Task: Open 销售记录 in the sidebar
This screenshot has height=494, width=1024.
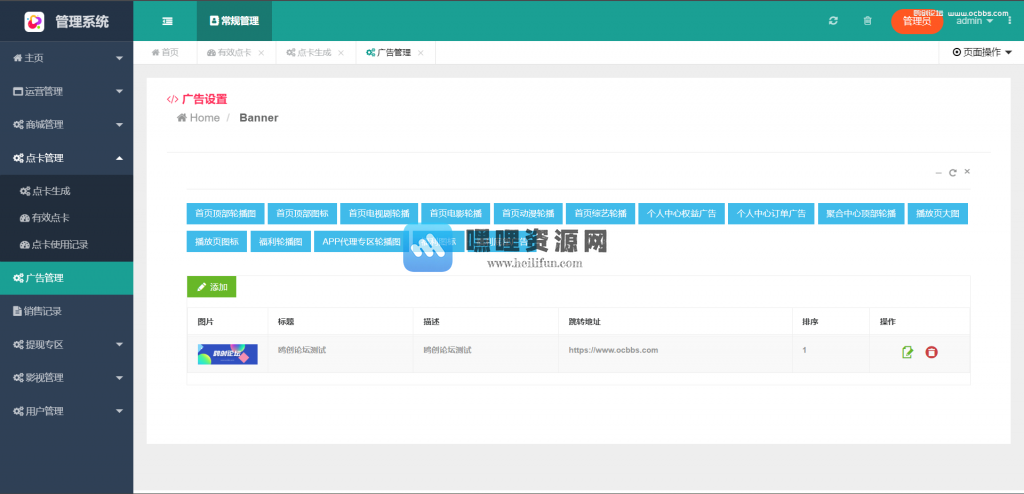Action: pos(67,311)
